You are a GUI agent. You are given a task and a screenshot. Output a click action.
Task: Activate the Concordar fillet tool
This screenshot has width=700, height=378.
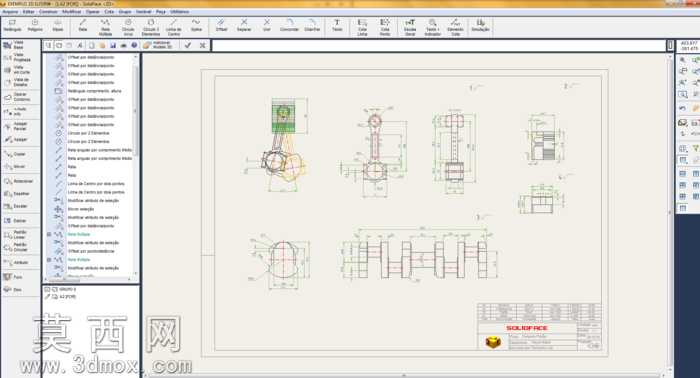pos(289,25)
